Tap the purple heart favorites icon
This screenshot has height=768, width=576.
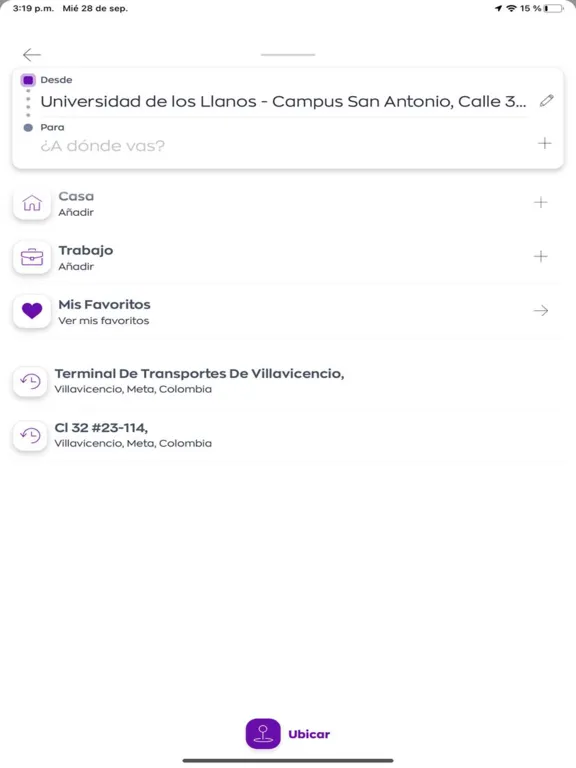click(x=32, y=311)
